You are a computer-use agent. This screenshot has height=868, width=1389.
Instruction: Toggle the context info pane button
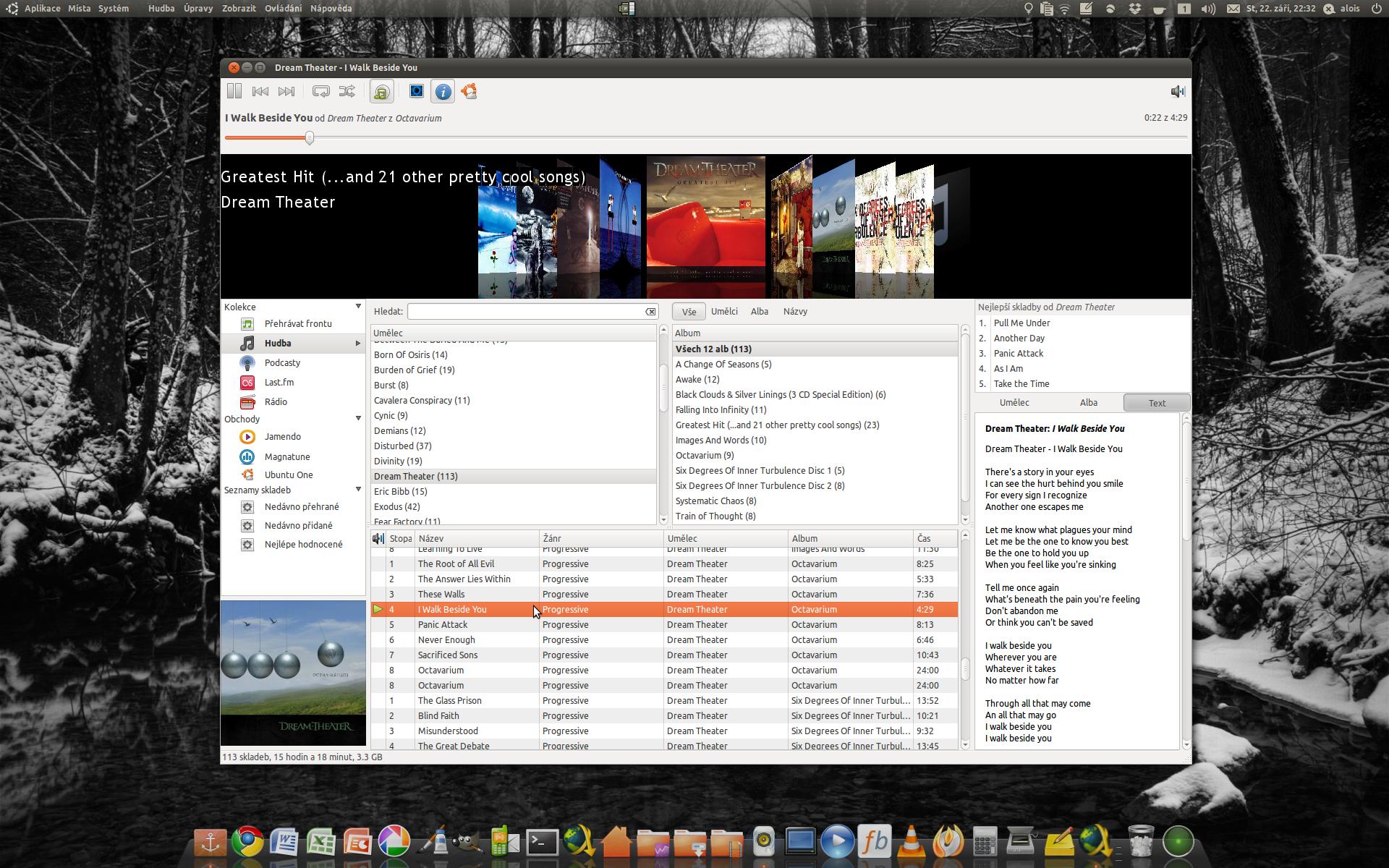pyautogui.click(x=443, y=91)
